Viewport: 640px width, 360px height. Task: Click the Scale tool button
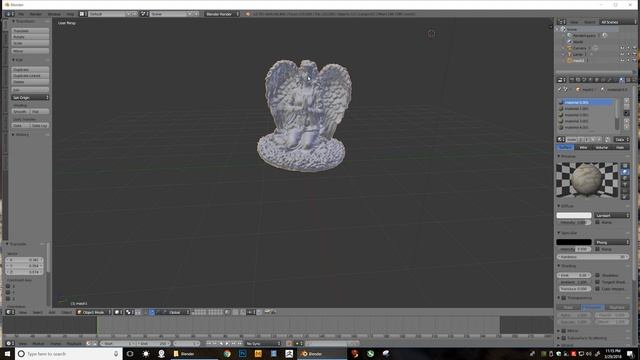point(30,43)
